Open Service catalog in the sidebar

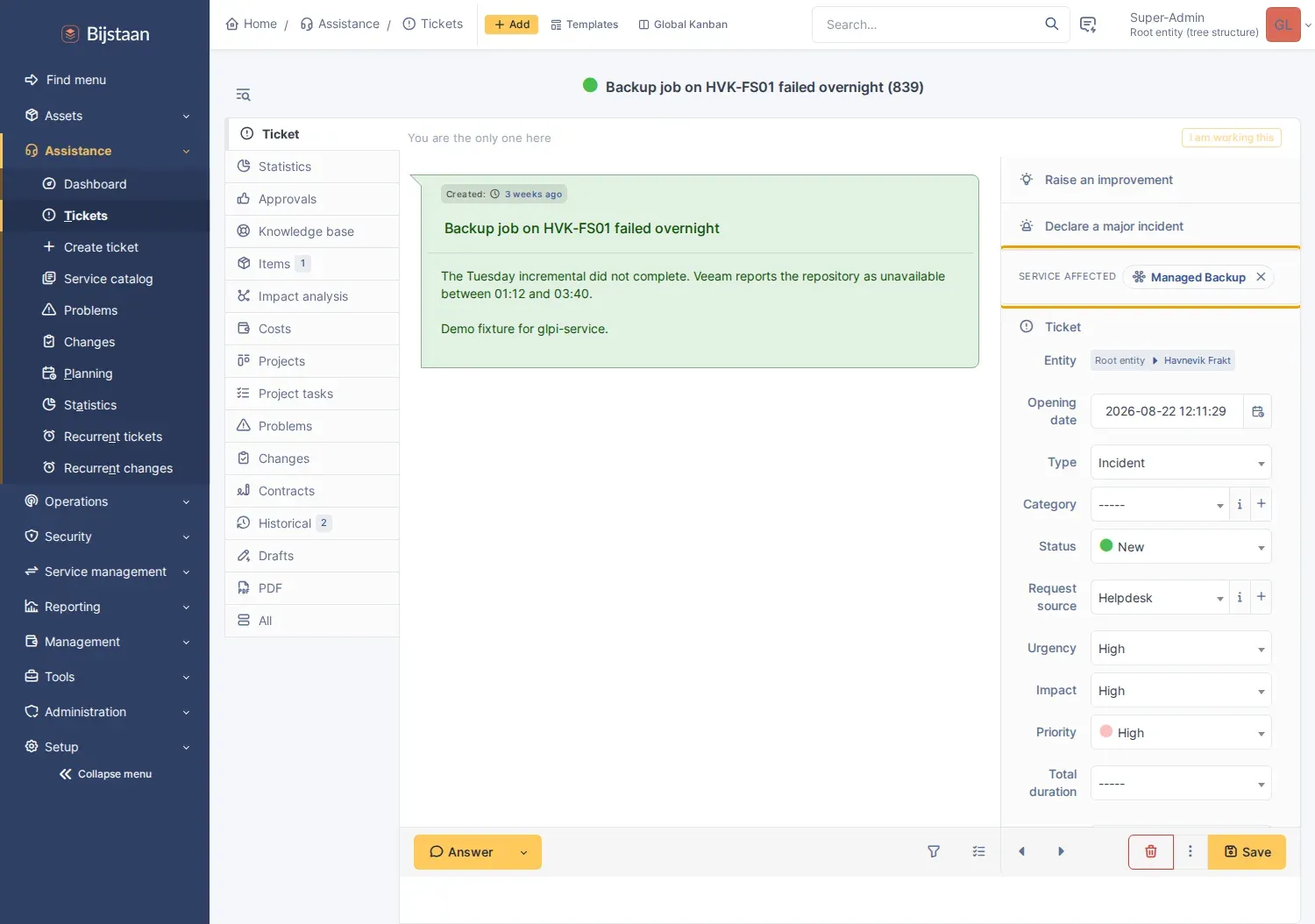(x=105, y=279)
